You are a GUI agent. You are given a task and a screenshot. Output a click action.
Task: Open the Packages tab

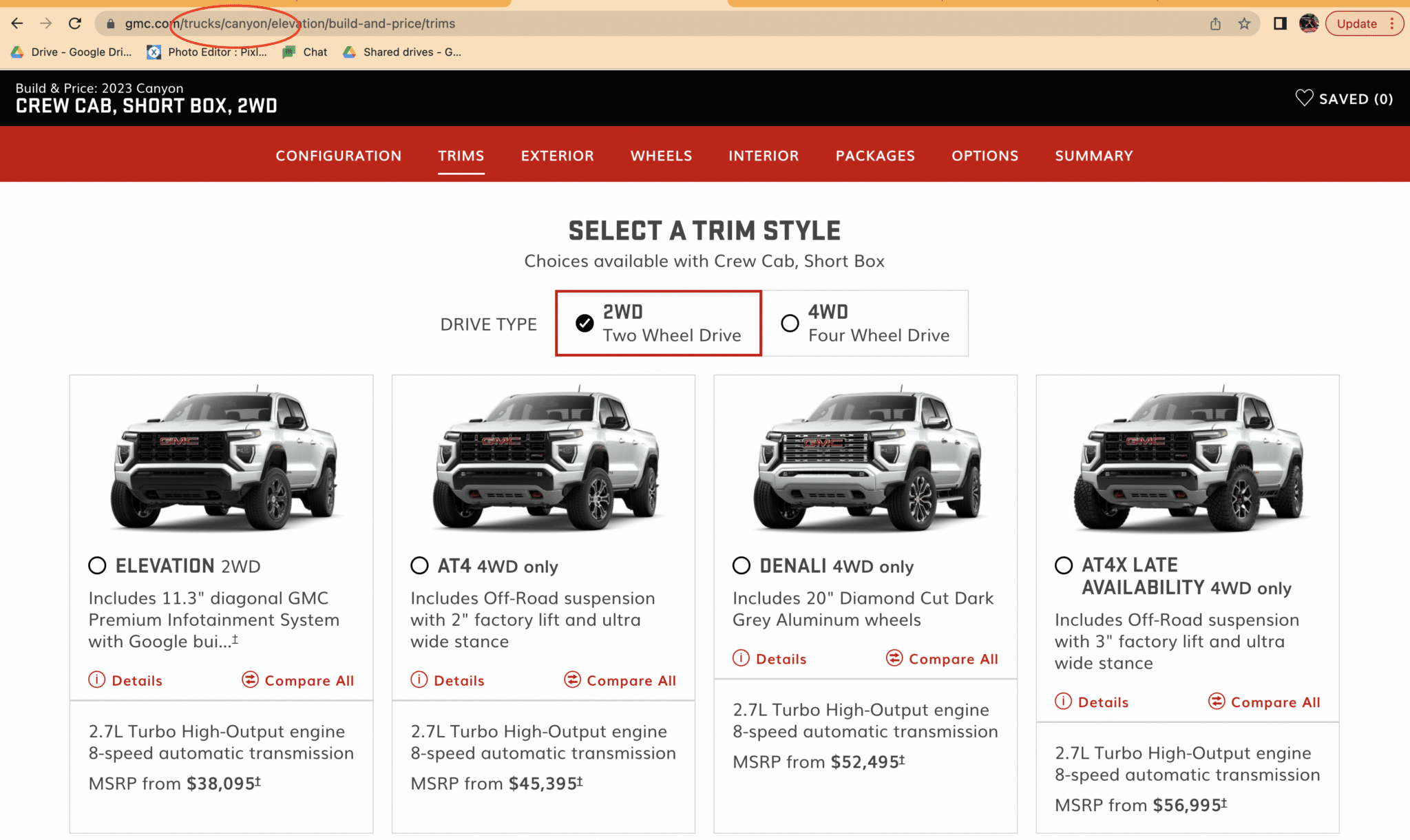(x=876, y=156)
